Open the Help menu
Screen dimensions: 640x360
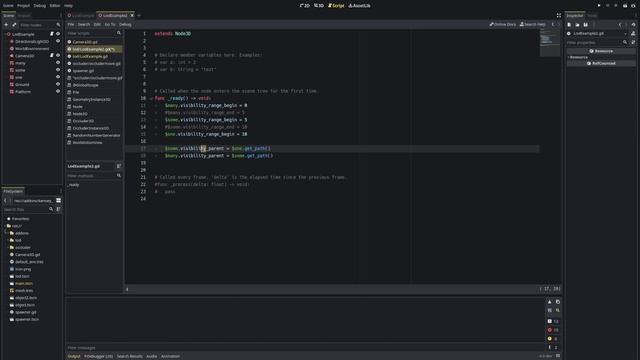point(68,6)
